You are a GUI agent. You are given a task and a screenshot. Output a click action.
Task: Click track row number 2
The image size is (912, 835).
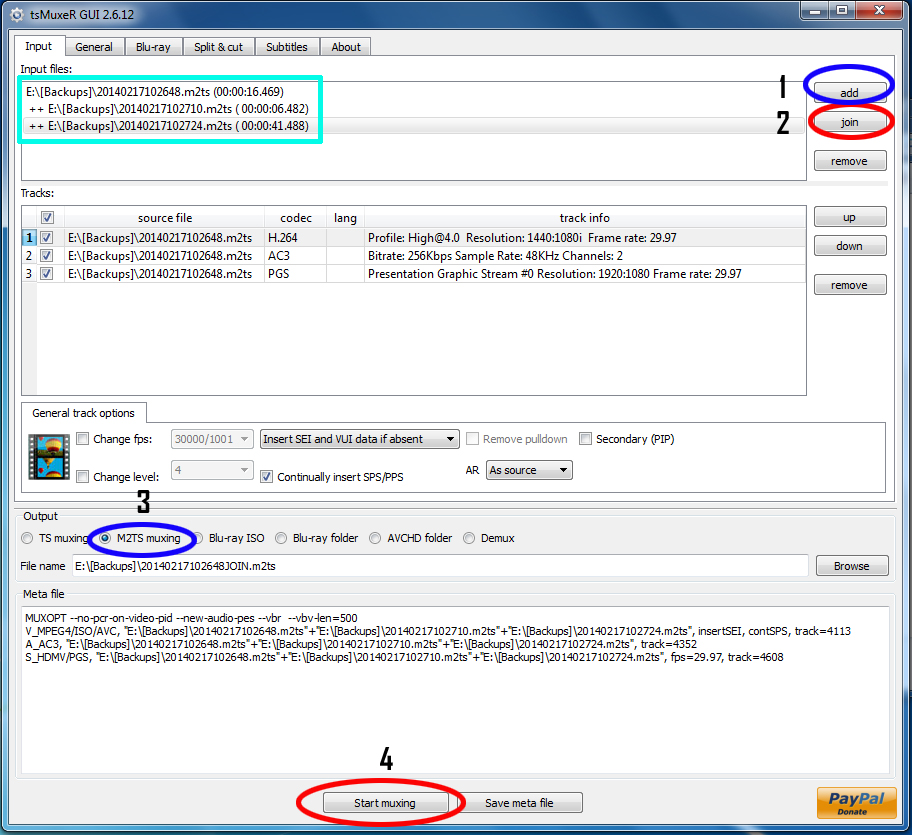(x=29, y=256)
